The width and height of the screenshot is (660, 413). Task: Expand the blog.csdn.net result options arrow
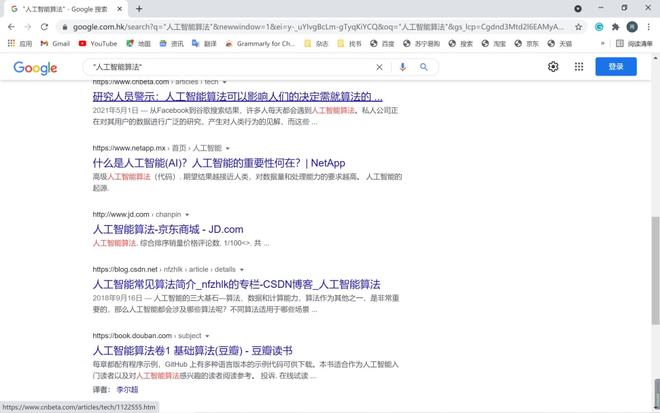point(242,269)
